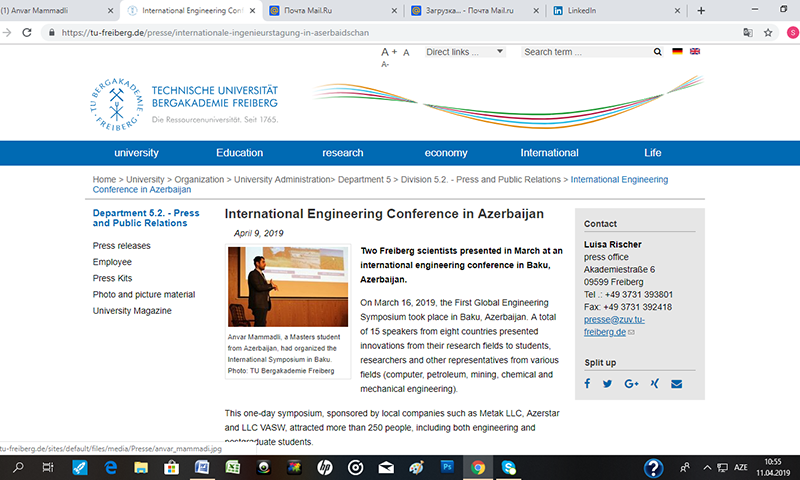Open the Google Translate icon in address bar
Image resolution: width=800 pixels, height=480 pixels.
pyautogui.click(x=747, y=32)
